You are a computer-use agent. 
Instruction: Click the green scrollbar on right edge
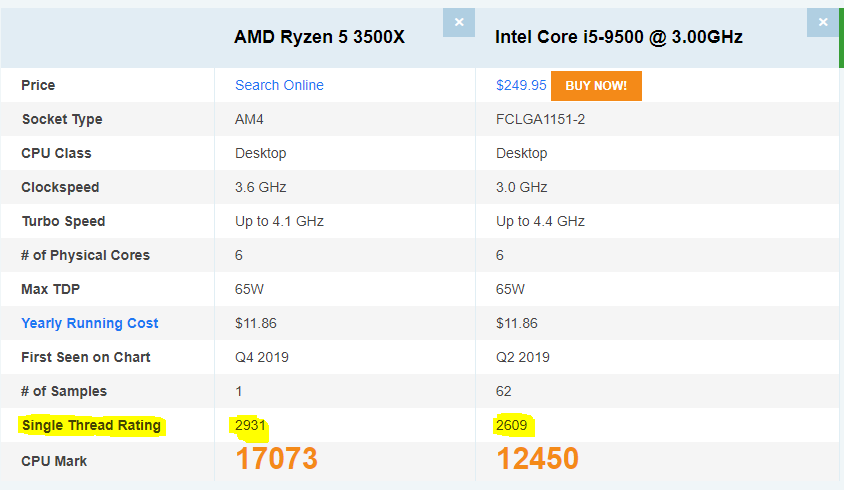[840, 34]
